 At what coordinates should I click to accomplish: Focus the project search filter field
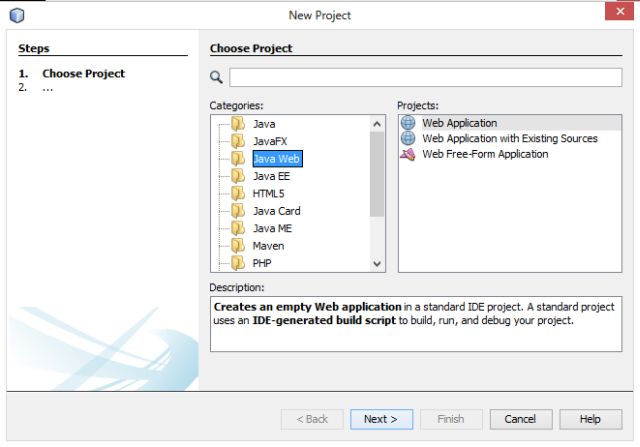coord(425,77)
